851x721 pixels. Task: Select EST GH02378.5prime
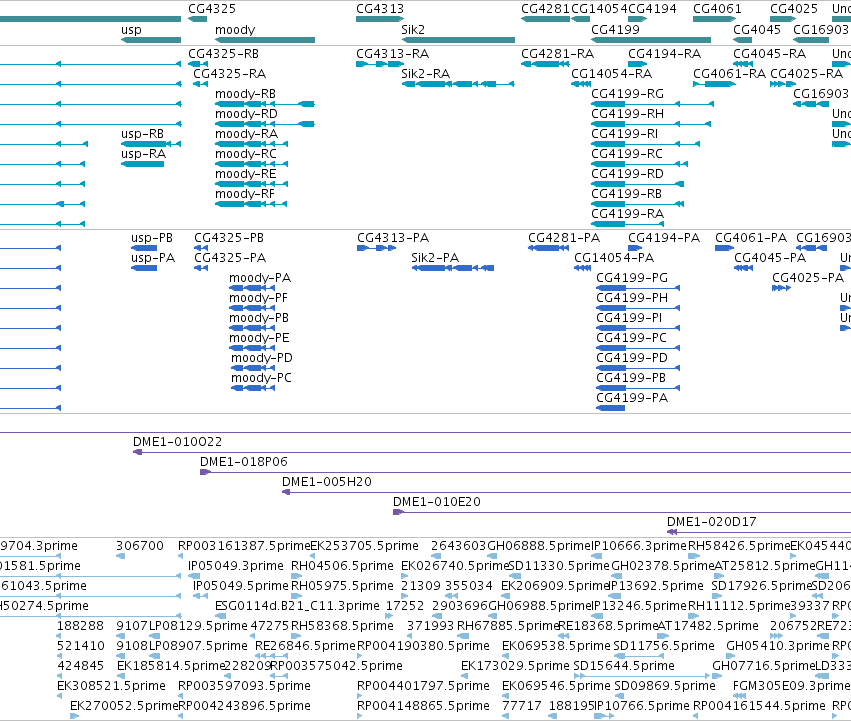pos(663,566)
